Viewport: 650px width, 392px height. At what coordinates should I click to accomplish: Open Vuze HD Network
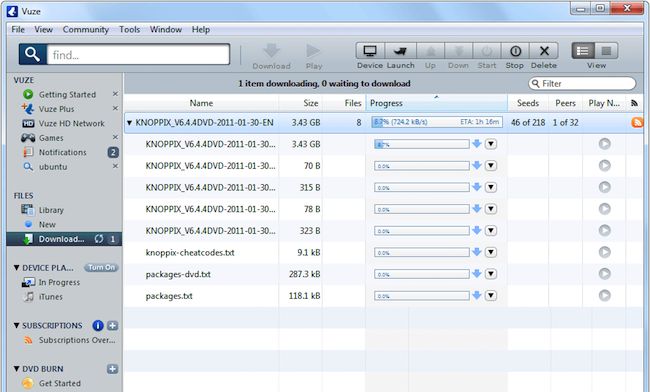pyautogui.click(x=71, y=123)
